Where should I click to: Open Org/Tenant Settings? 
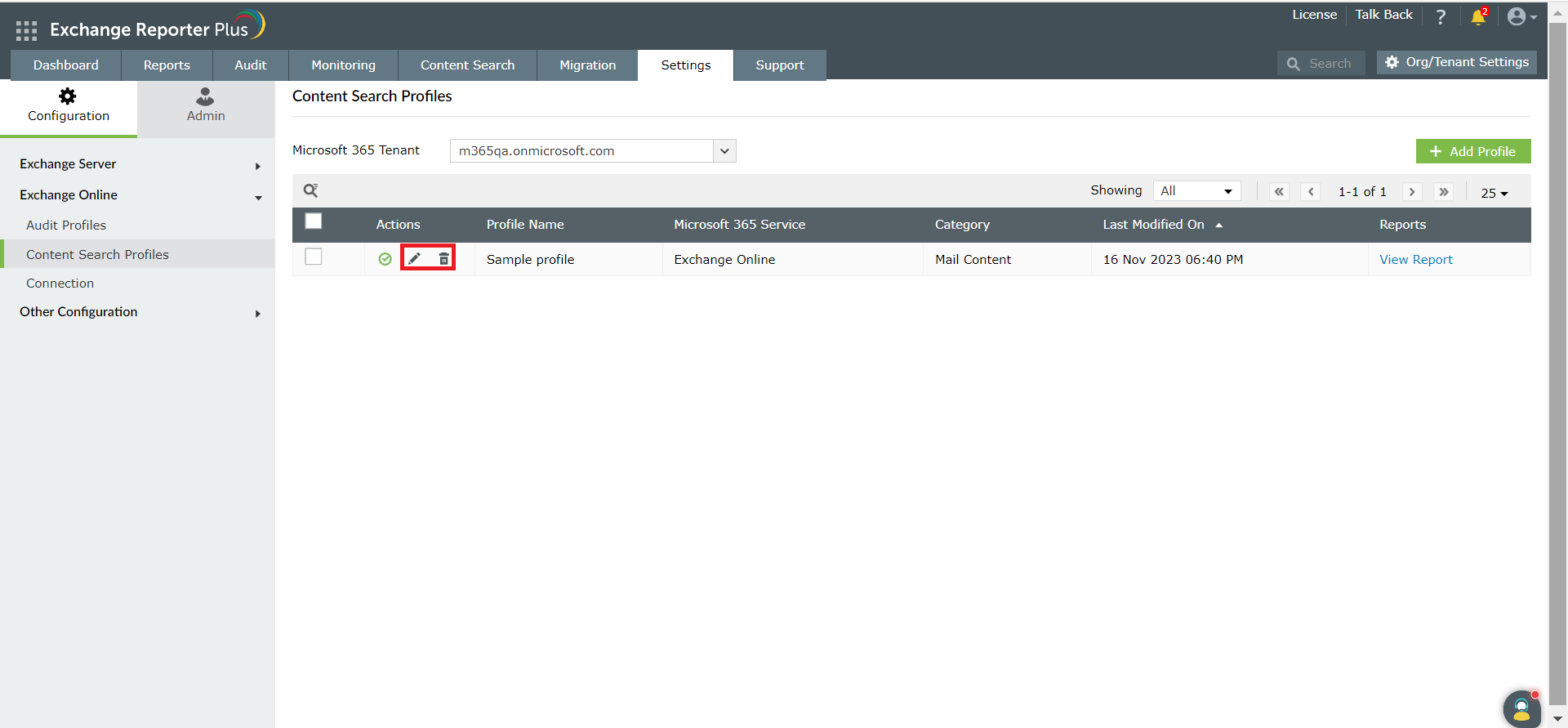pyautogui.click(x=1457, y=62)
